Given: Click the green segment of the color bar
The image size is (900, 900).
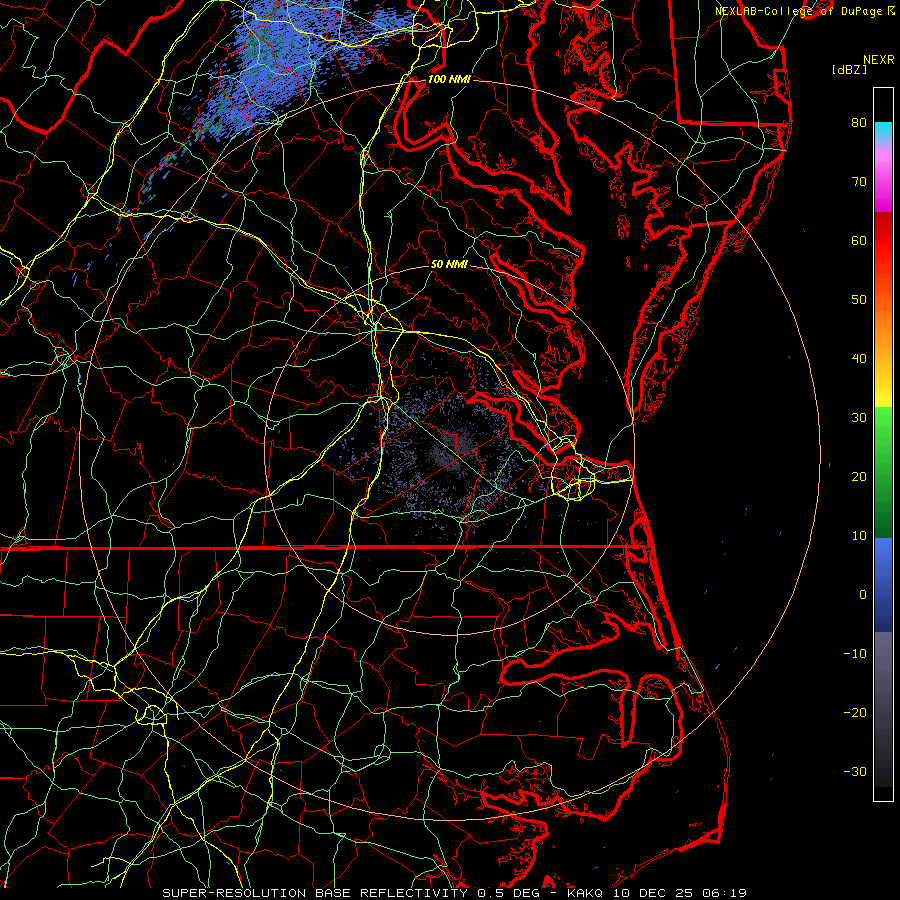Looking at the screenshot, I should pyautogui.click(x=883, y=472).
